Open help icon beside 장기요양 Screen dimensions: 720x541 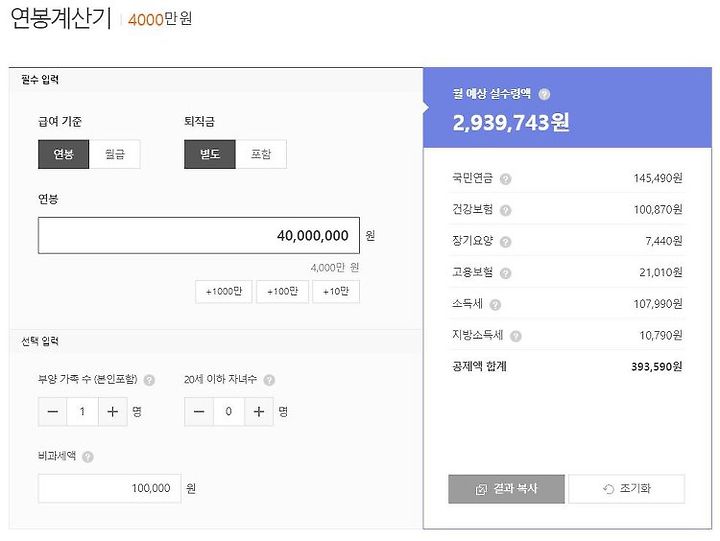pos(506,242)
